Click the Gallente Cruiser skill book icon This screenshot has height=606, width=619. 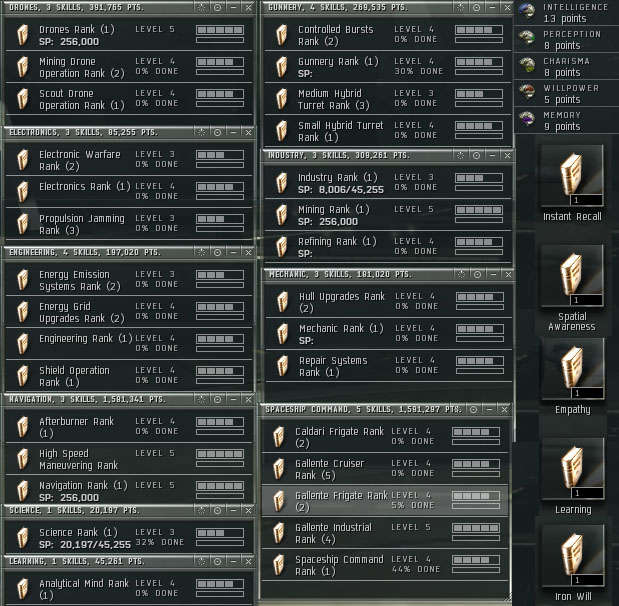coord(279,469)
